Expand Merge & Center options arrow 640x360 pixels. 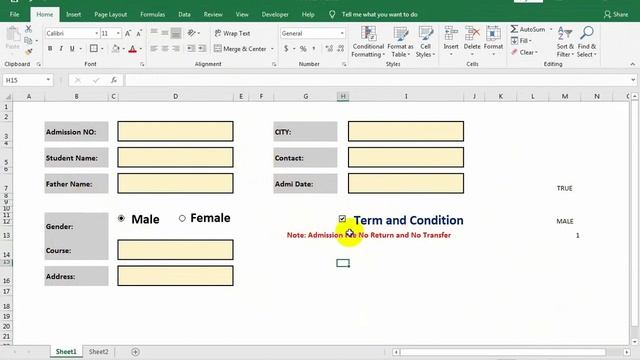[x=272, y=49]
